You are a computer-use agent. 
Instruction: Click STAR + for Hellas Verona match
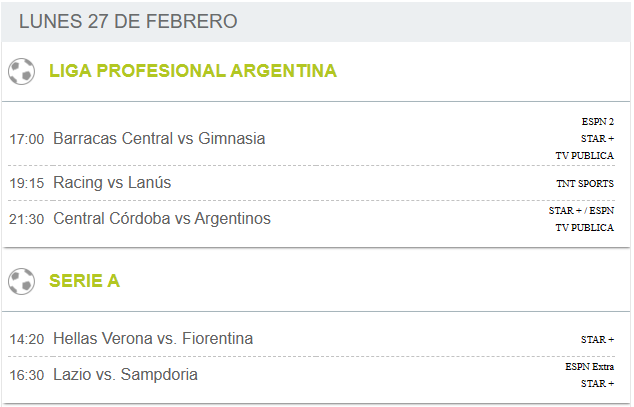click(598, 340)
